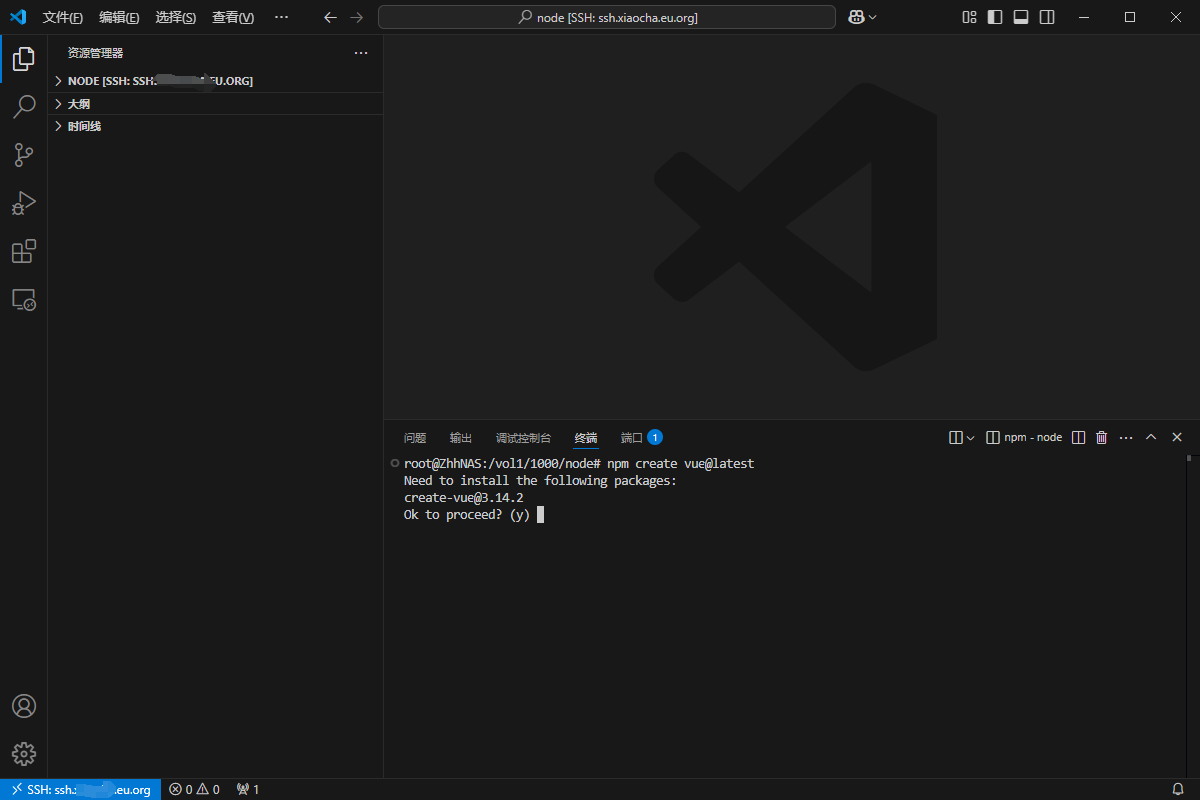The height and width of the screenshot is (800, 1200).
Task: Open the Remote Explorer view
Action: [24, 300]
